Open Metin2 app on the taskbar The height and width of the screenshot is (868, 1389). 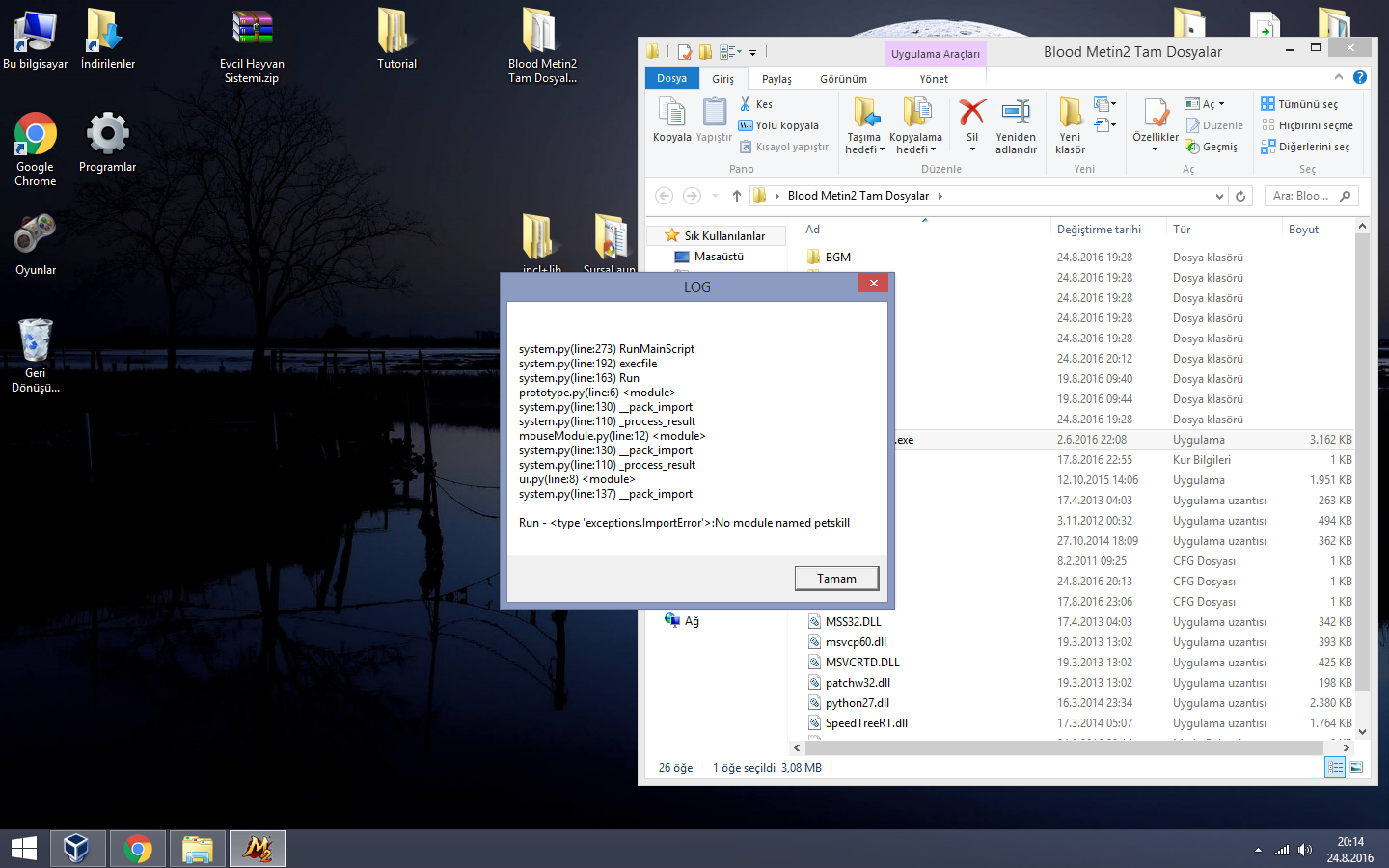click(x=257, y=849)
